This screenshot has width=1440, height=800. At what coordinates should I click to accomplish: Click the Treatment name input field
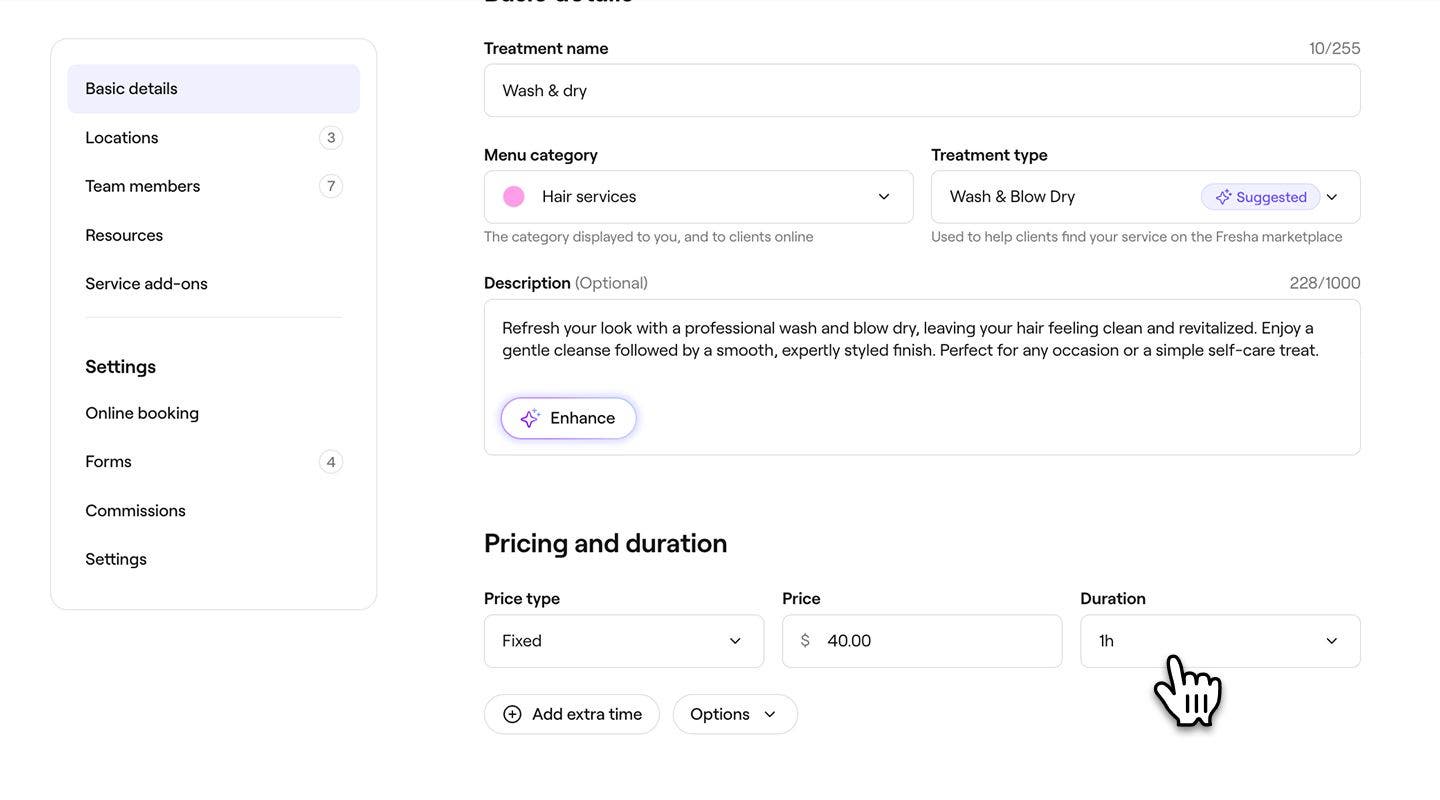coord(921,91)
